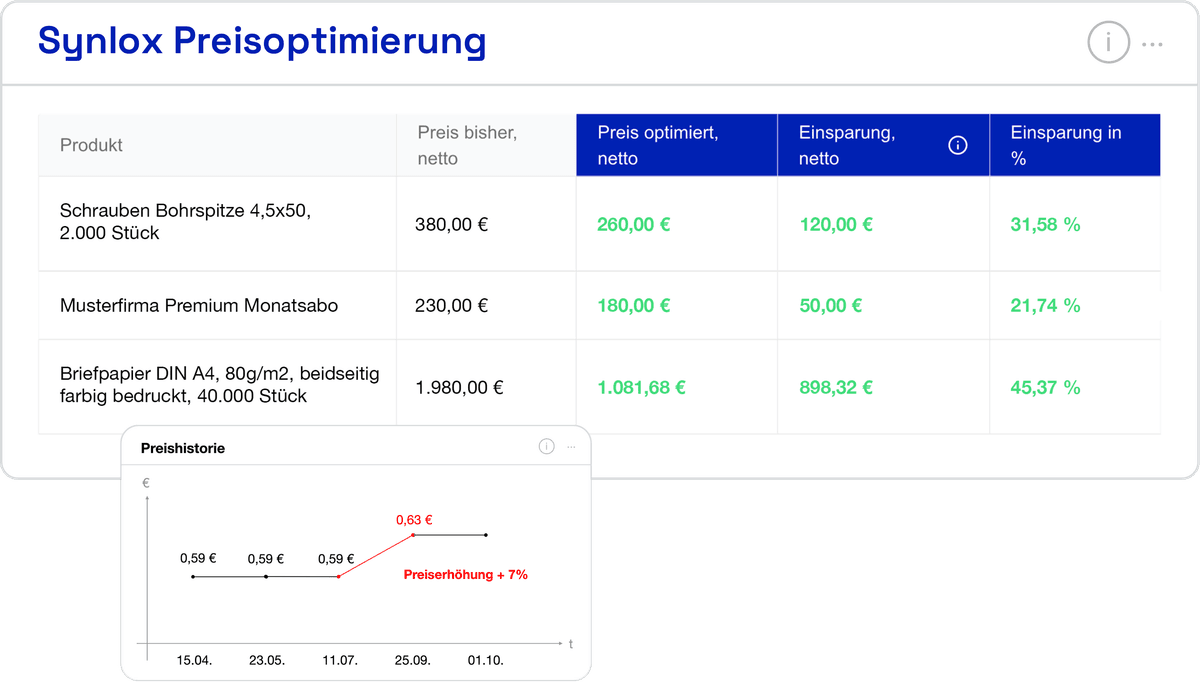
Task: Open the three-dot menu in the Preishistorie panel
Action: click(571, 447)
